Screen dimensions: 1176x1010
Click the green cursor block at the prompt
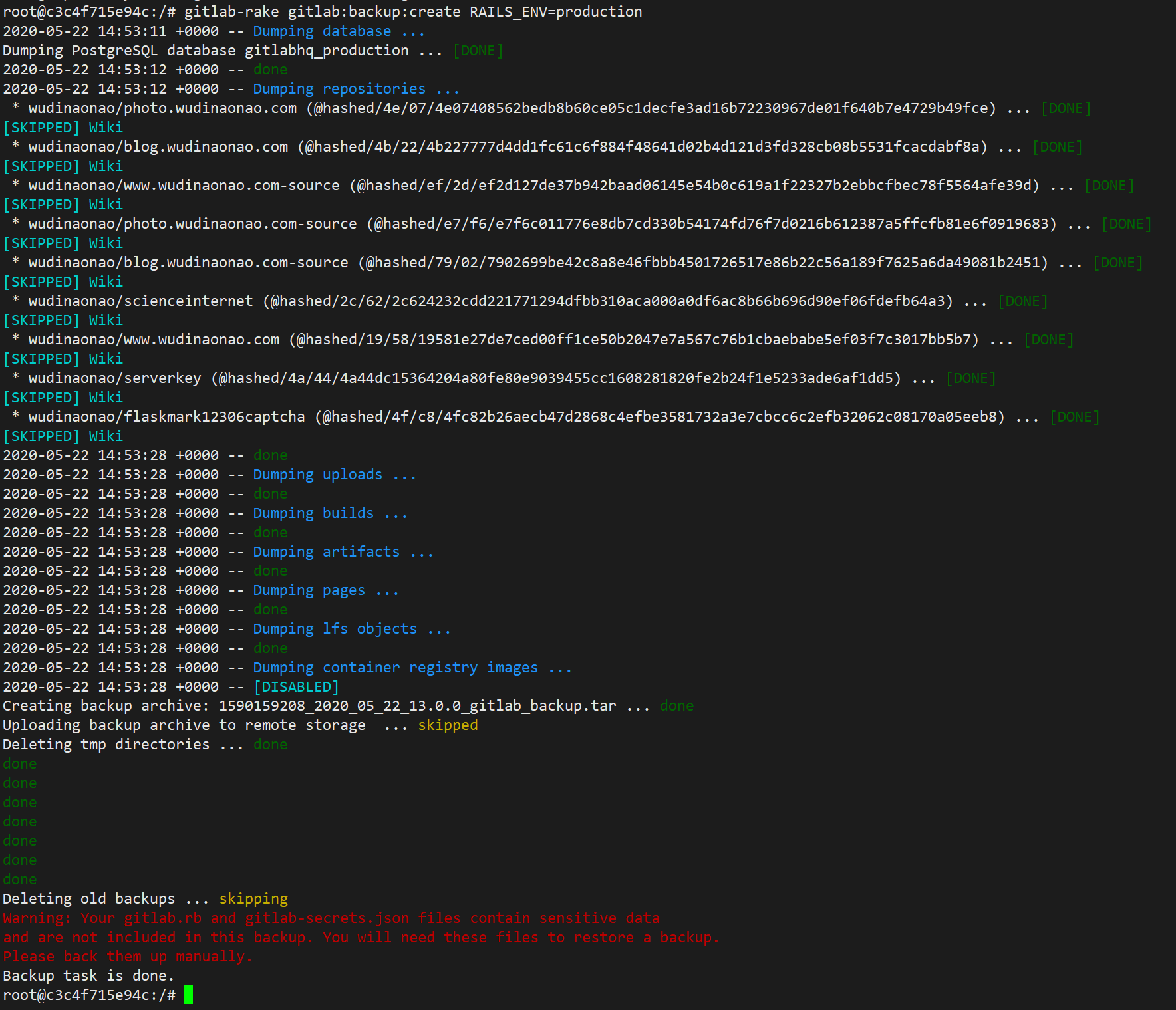pos(189,995)
